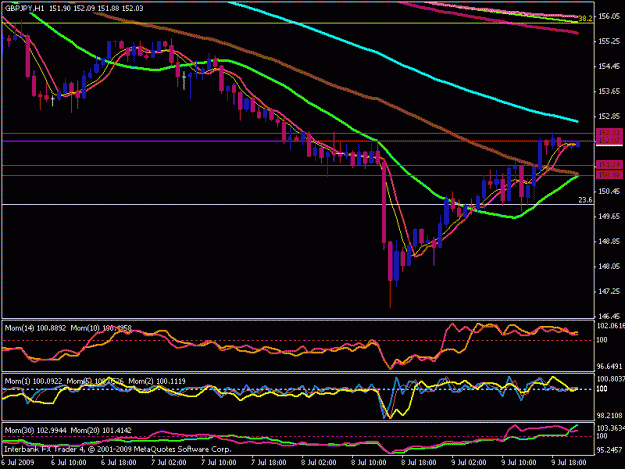The image size is (625, 469).
Task: Click the pink 152.31 price level tag
Action: coord(609,132)
